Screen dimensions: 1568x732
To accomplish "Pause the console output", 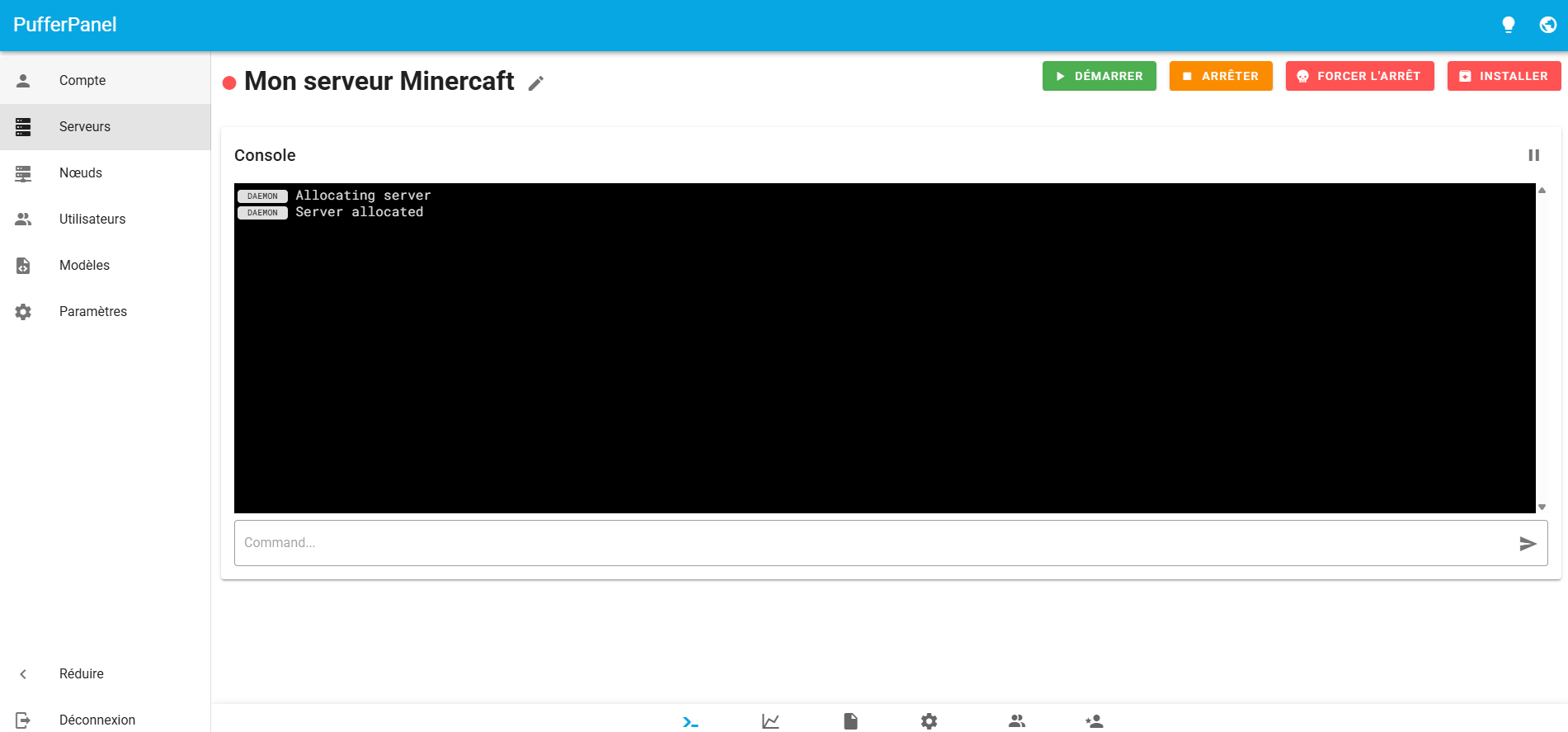I will [x=1533, y=155].
